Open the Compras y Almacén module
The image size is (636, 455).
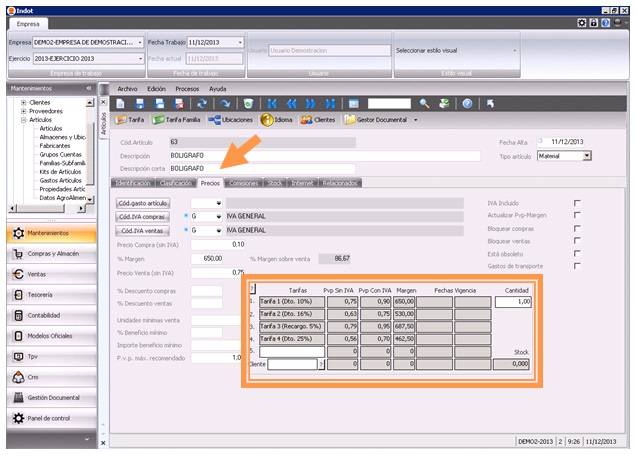coord(52,253)
